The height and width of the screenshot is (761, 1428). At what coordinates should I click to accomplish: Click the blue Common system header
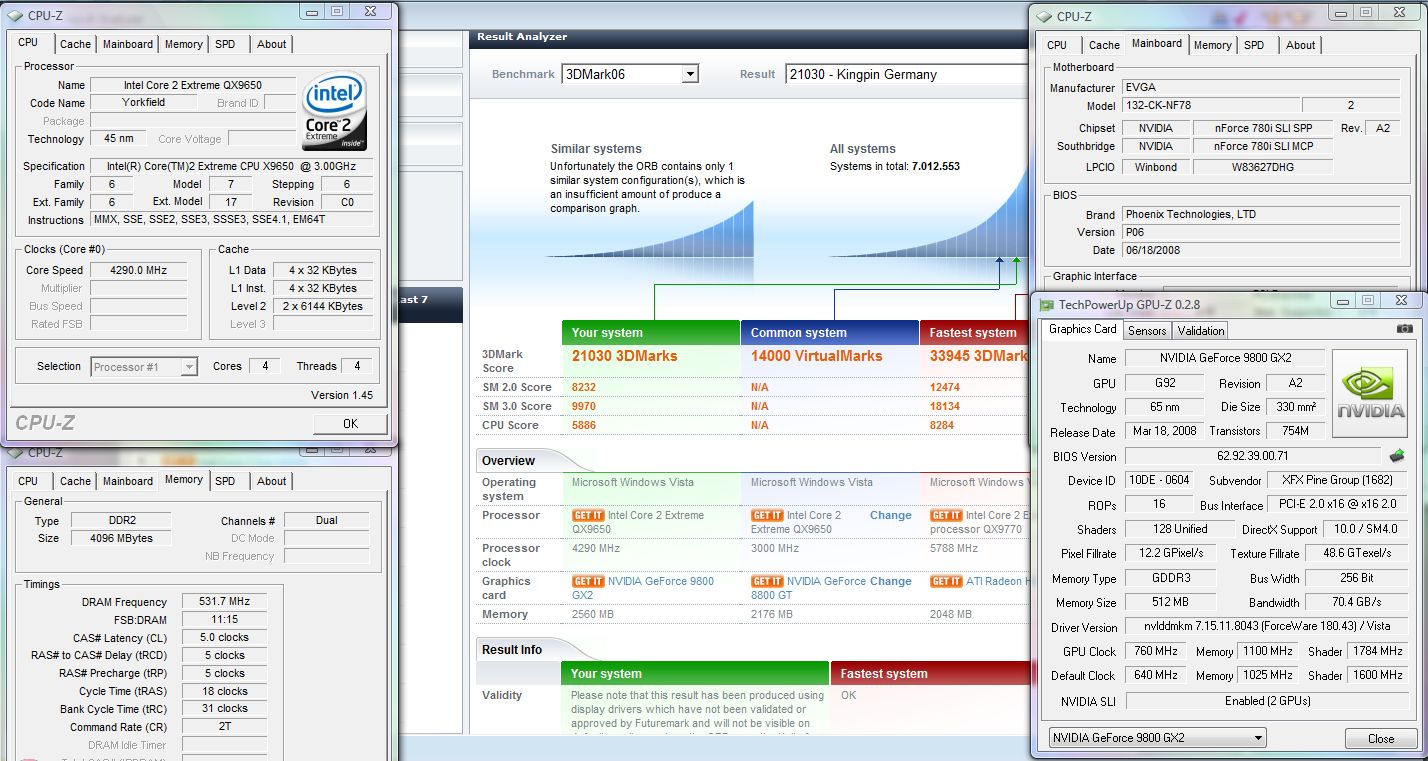[830, 333]
